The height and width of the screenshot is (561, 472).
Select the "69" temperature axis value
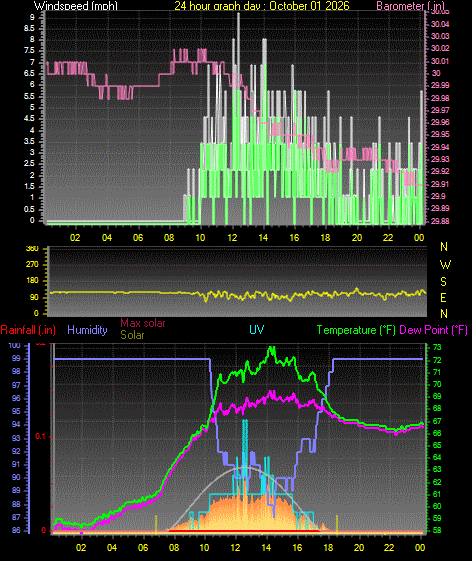click(437, 396)
